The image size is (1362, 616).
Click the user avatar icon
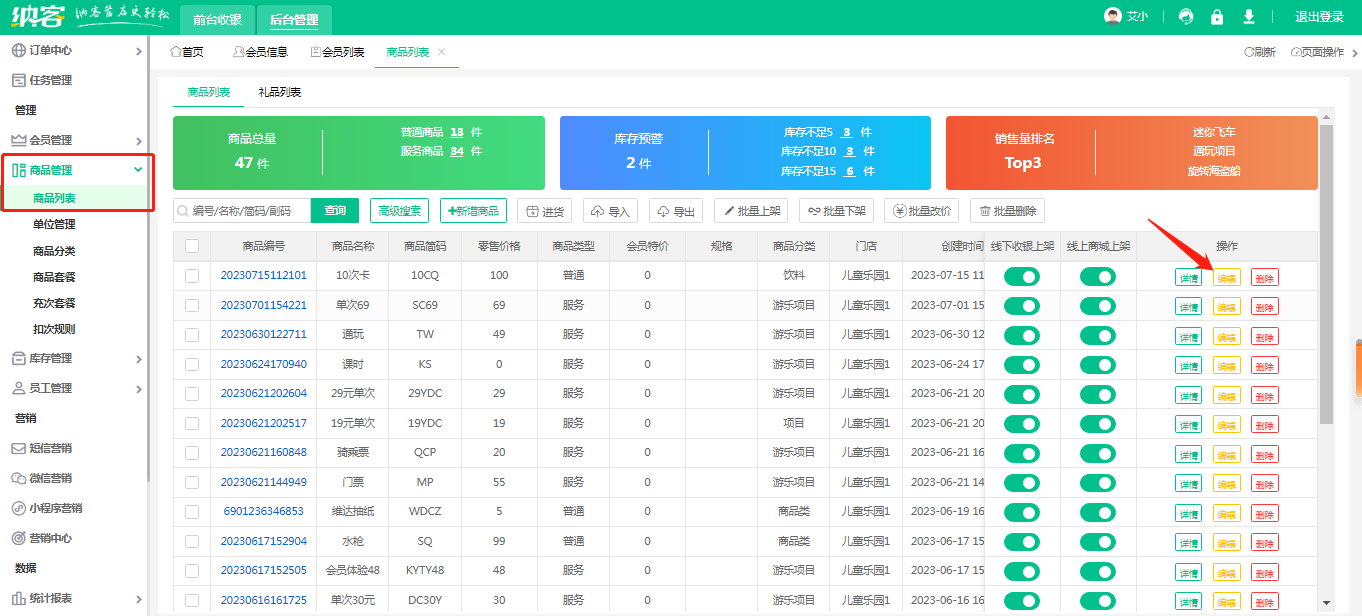1112,17
